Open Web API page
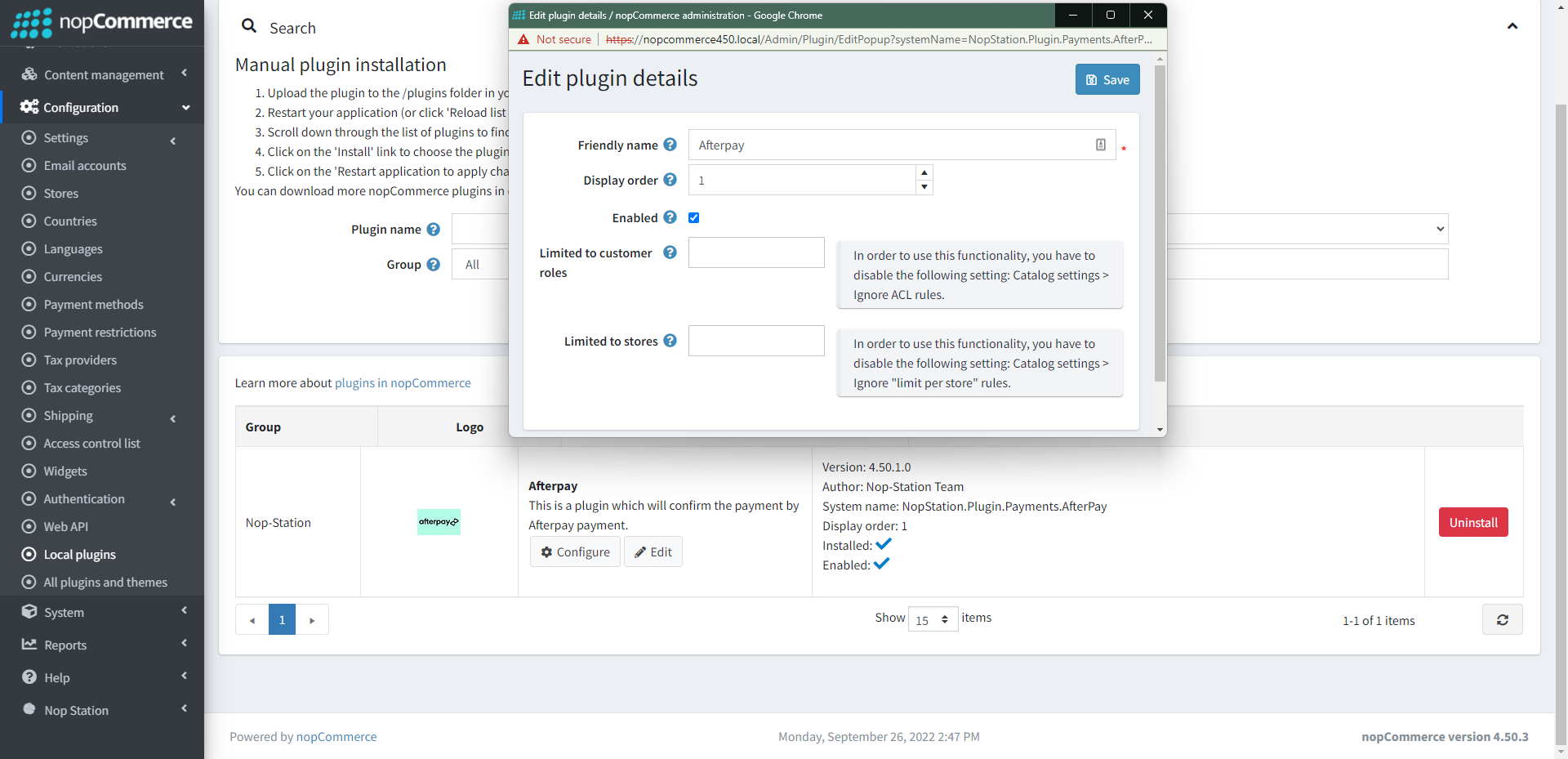This screenshot has width=1568, height=759. 65,527
